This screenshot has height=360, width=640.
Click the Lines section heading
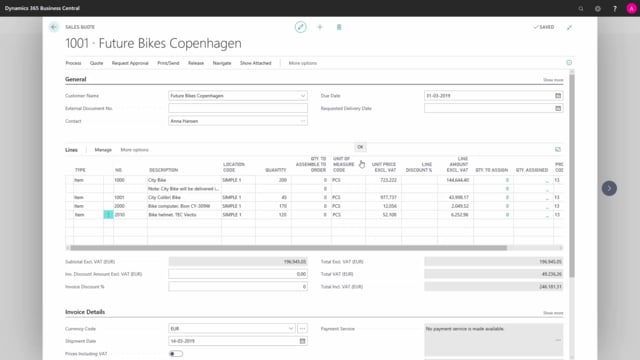click(71, 150)
